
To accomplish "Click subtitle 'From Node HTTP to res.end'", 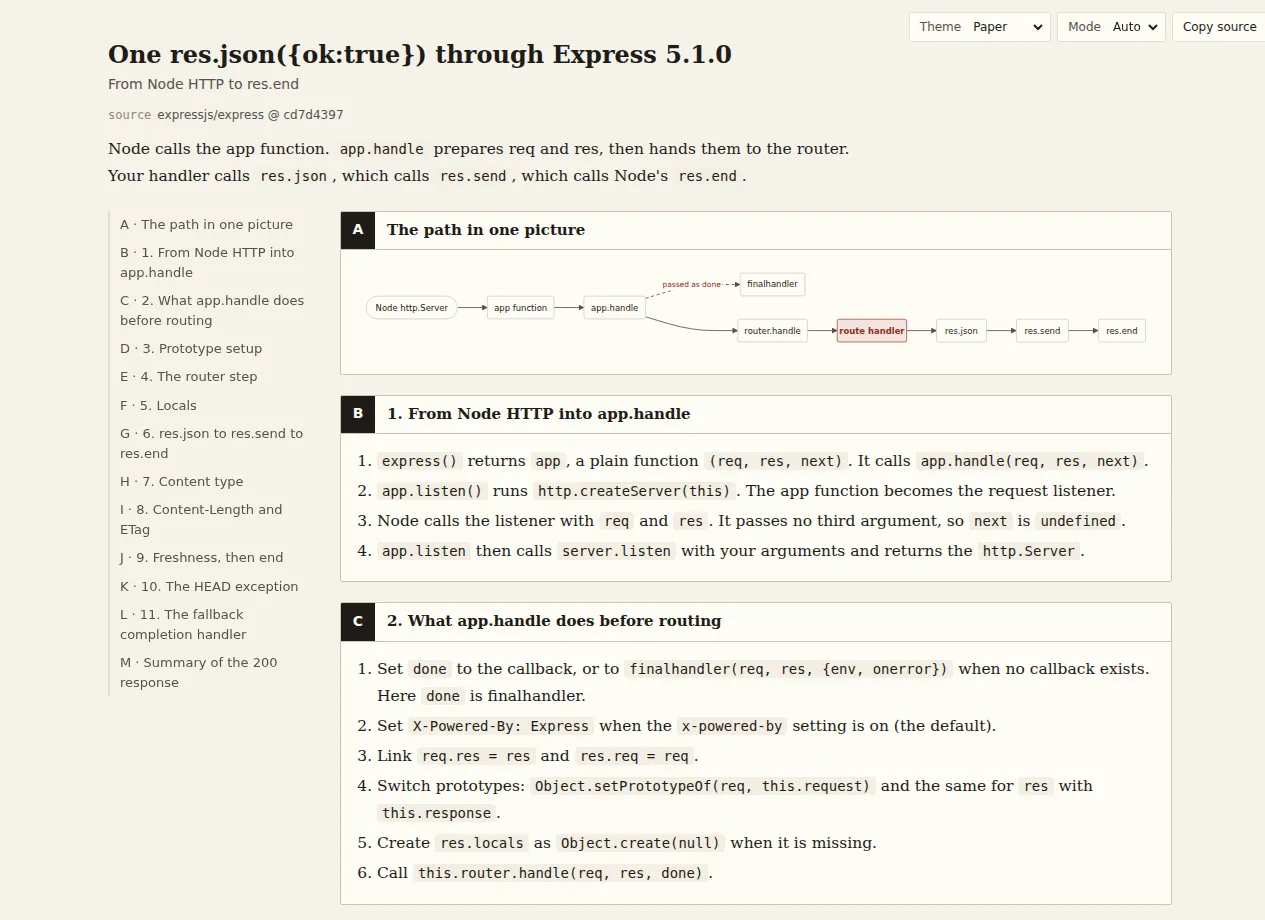I will click(x=203, y=84).
